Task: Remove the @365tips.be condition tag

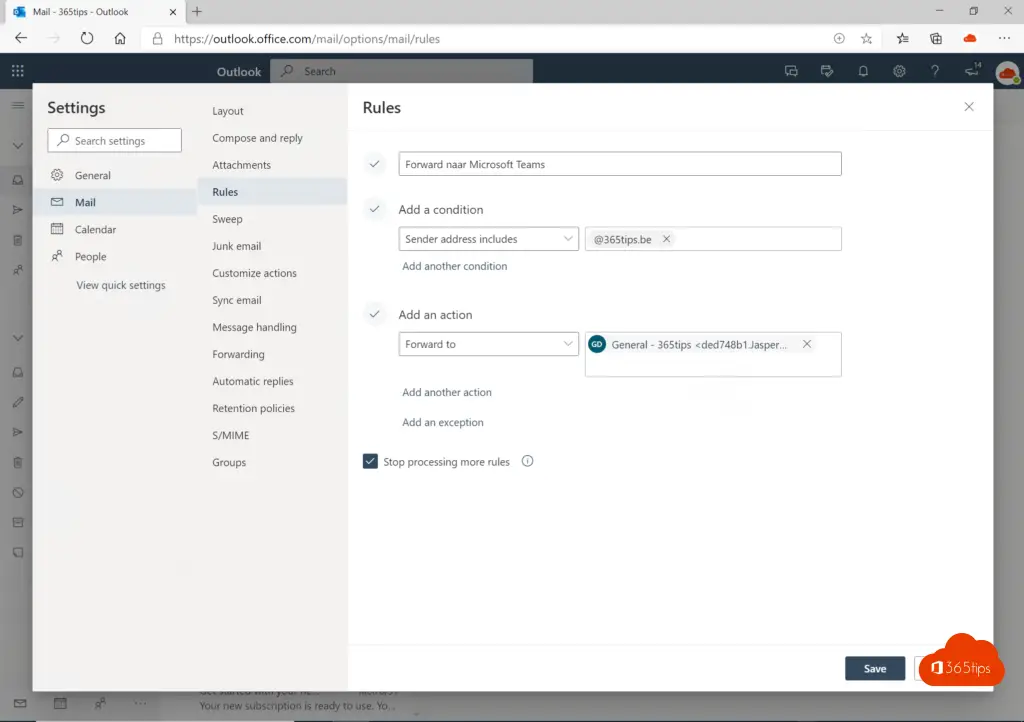Action: tap(667, 239)
